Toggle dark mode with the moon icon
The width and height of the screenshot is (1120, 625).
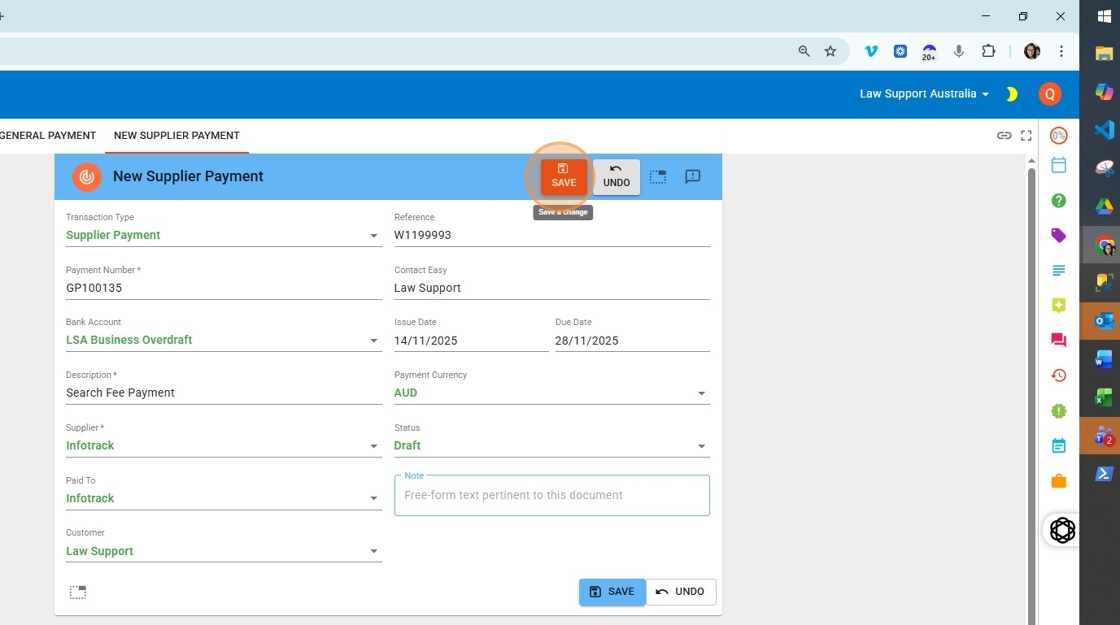1012,94
